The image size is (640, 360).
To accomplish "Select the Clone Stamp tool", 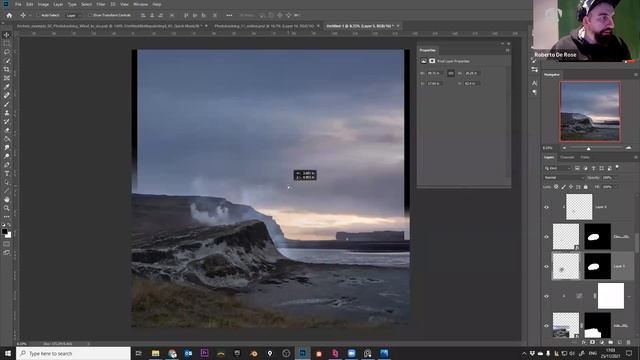I will (7, 113).
